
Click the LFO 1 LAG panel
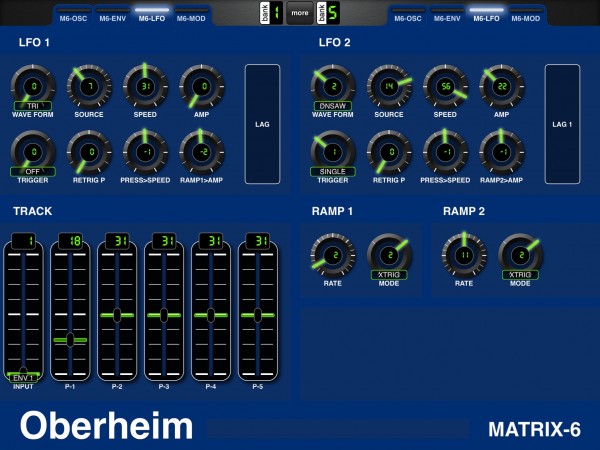click(262, 124)
